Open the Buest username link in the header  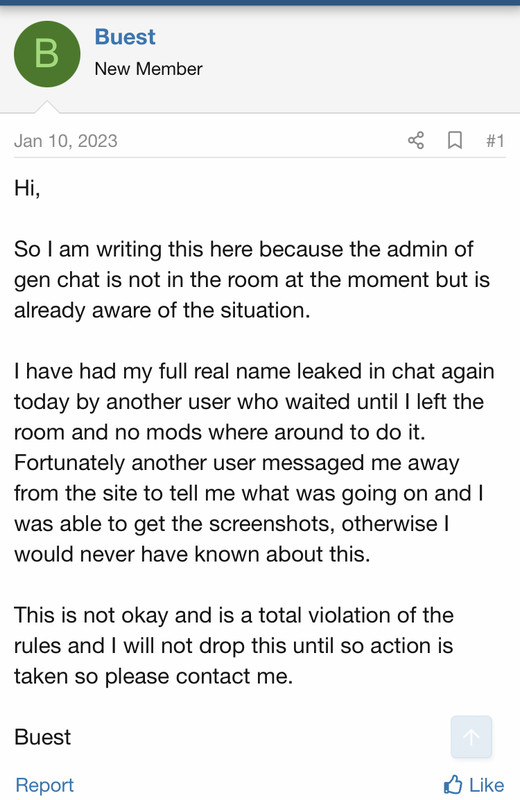click(125, 37)
